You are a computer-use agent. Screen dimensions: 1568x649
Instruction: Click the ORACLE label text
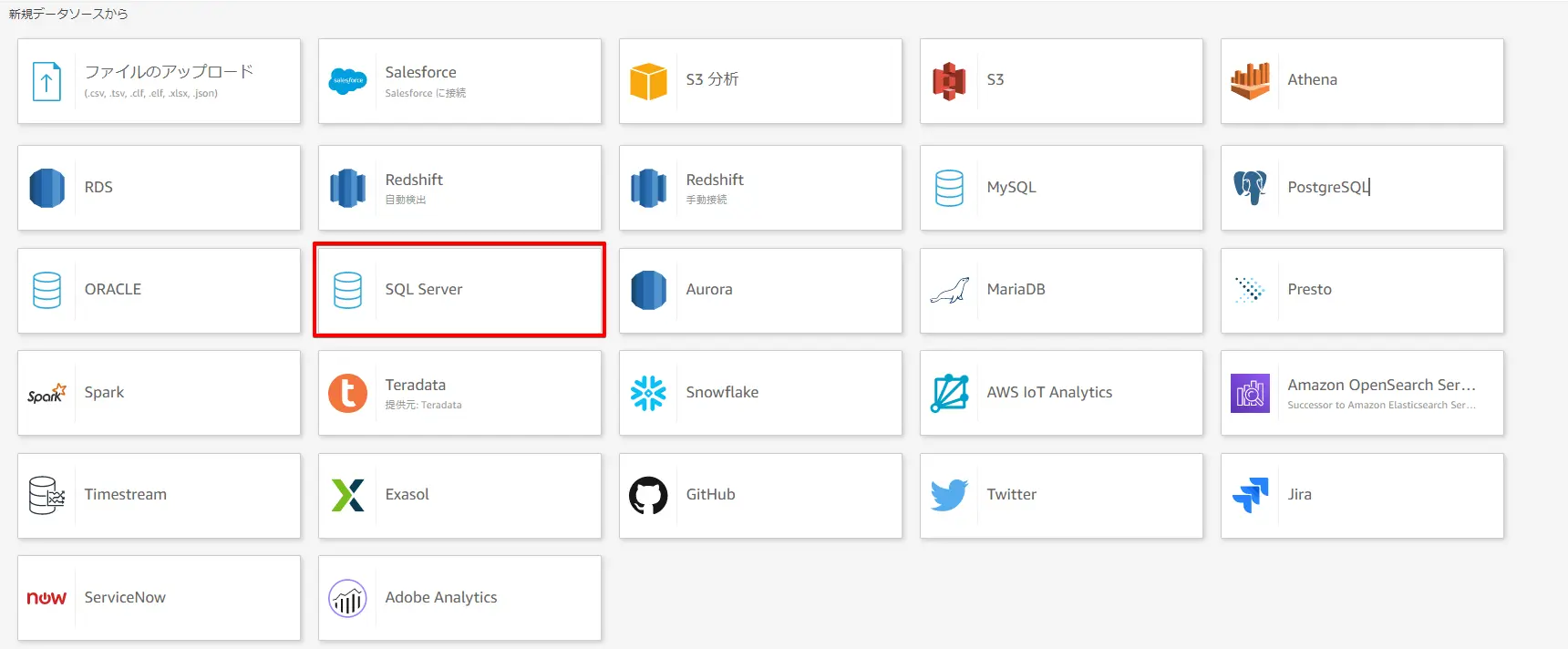[113, 289]
